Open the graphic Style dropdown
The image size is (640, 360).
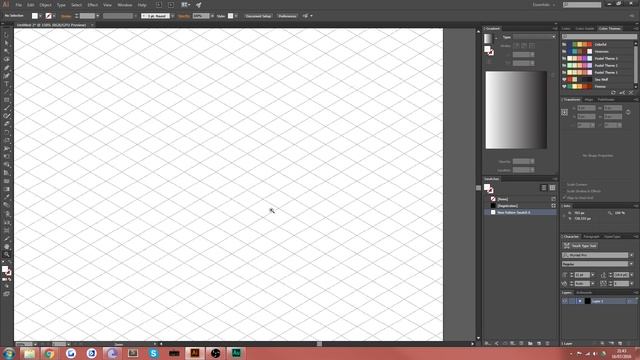coord(236,16)
